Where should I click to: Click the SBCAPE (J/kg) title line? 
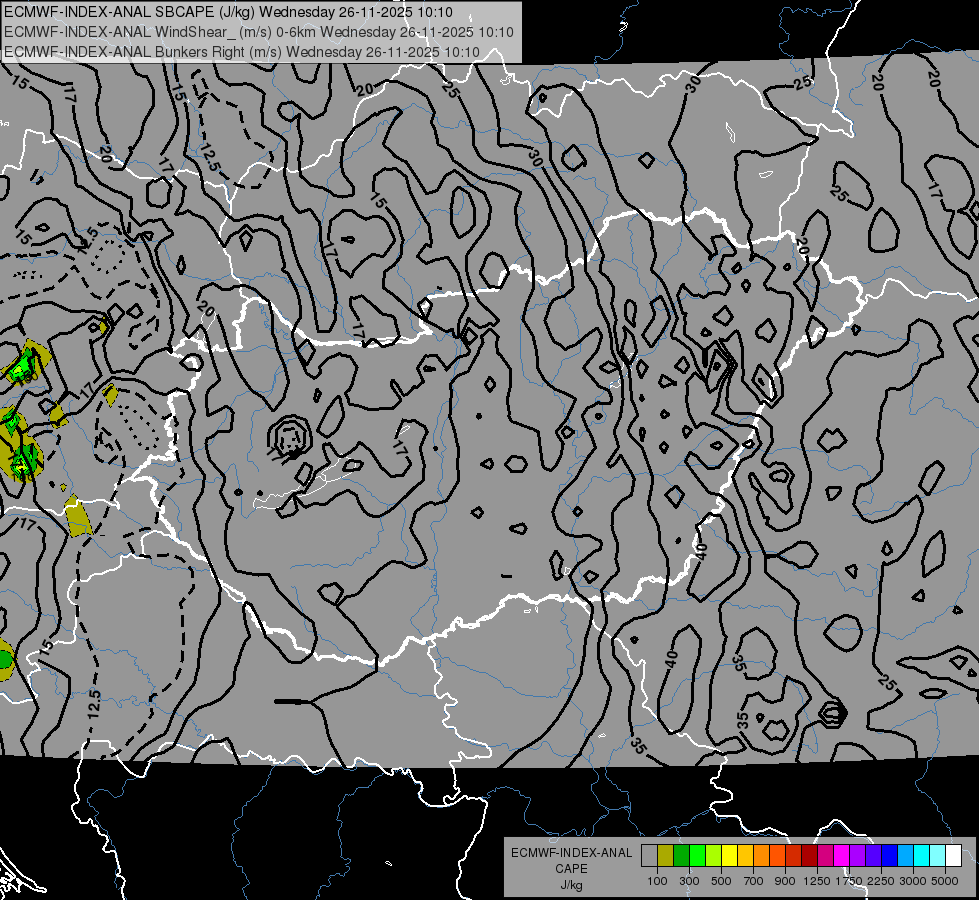pyautogui.click(x=229, y=12)
